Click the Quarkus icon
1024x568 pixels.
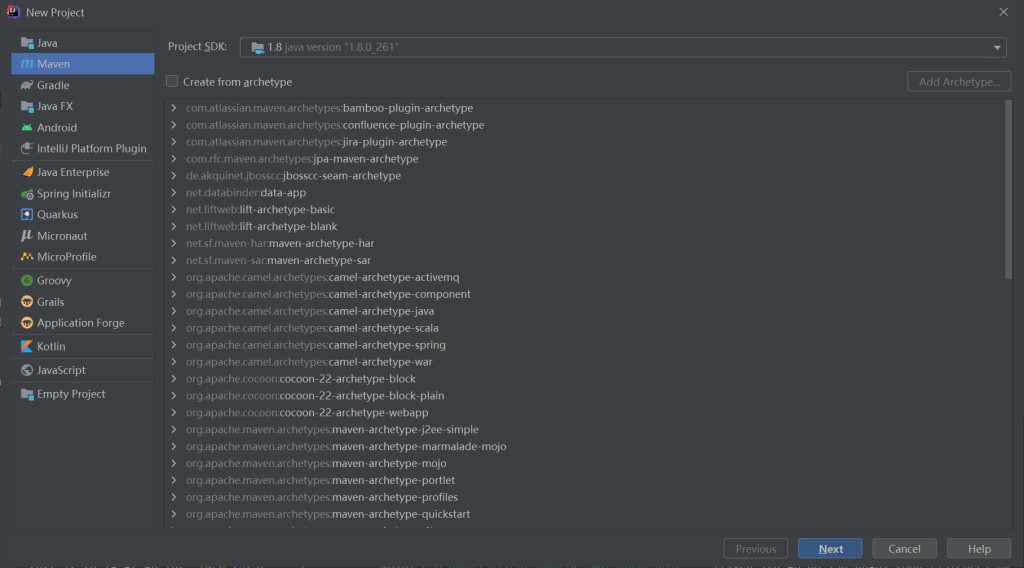[27, 215]
